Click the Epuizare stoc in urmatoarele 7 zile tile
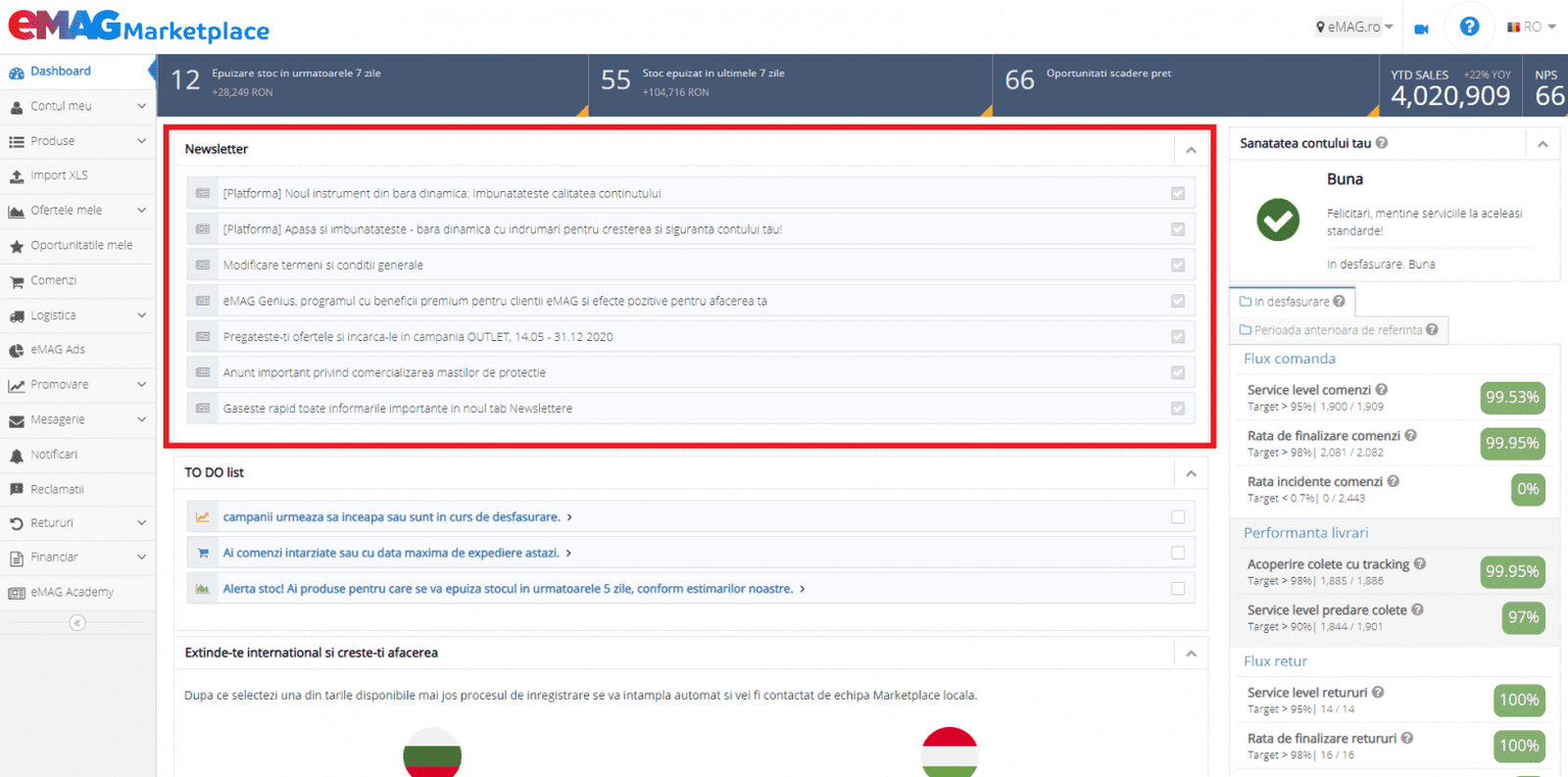The image size is (1568, 777). (x=372, y=83)
